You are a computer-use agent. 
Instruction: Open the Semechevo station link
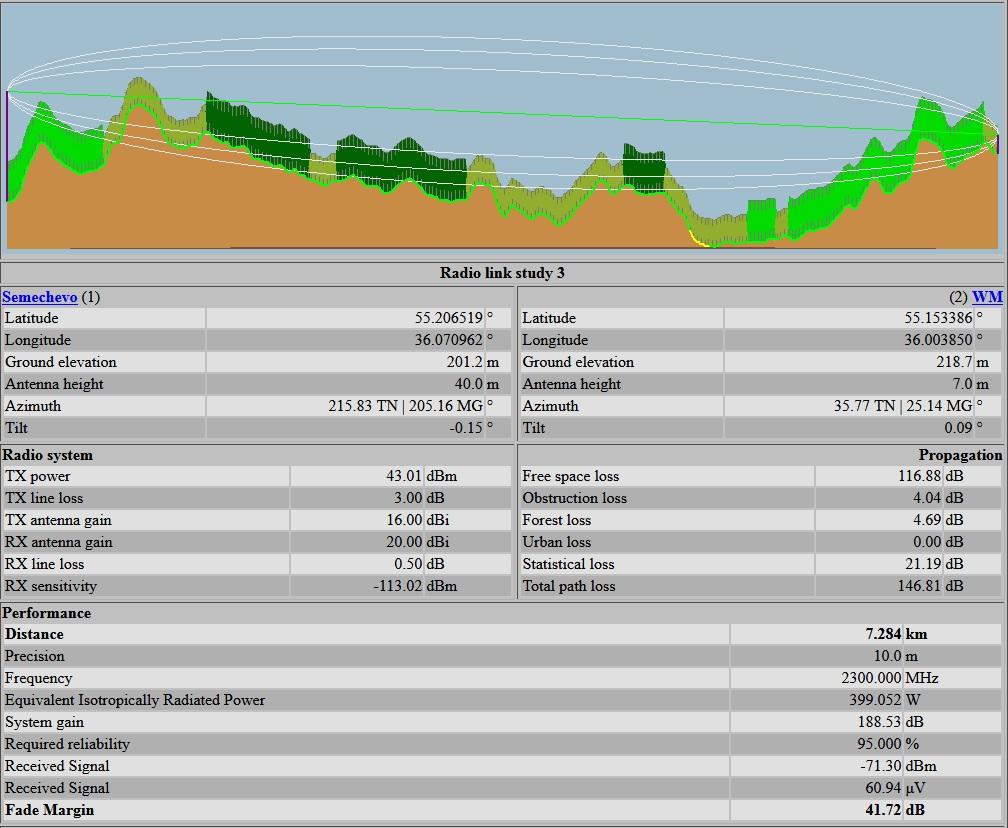pyautogui.click(x=40, y=297)
